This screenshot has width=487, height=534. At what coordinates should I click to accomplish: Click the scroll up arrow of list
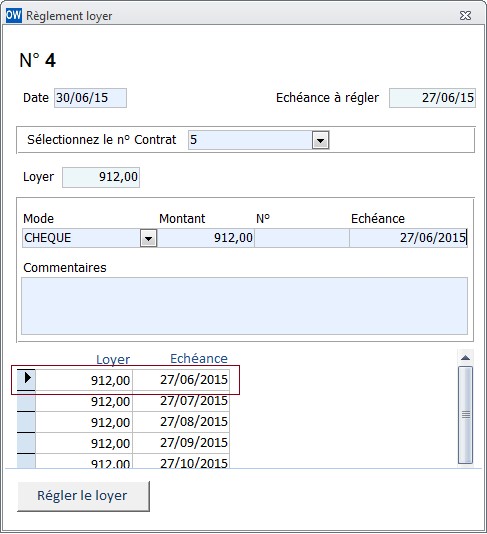coord(465,358)
